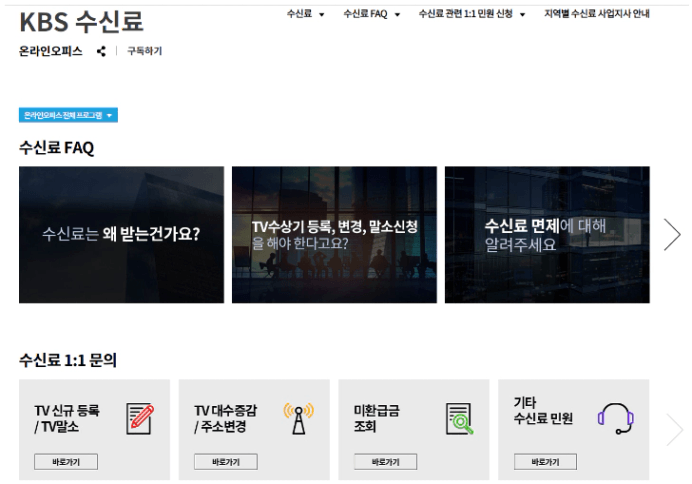Click the 수신료 FAQ section heading

point(56,148)
